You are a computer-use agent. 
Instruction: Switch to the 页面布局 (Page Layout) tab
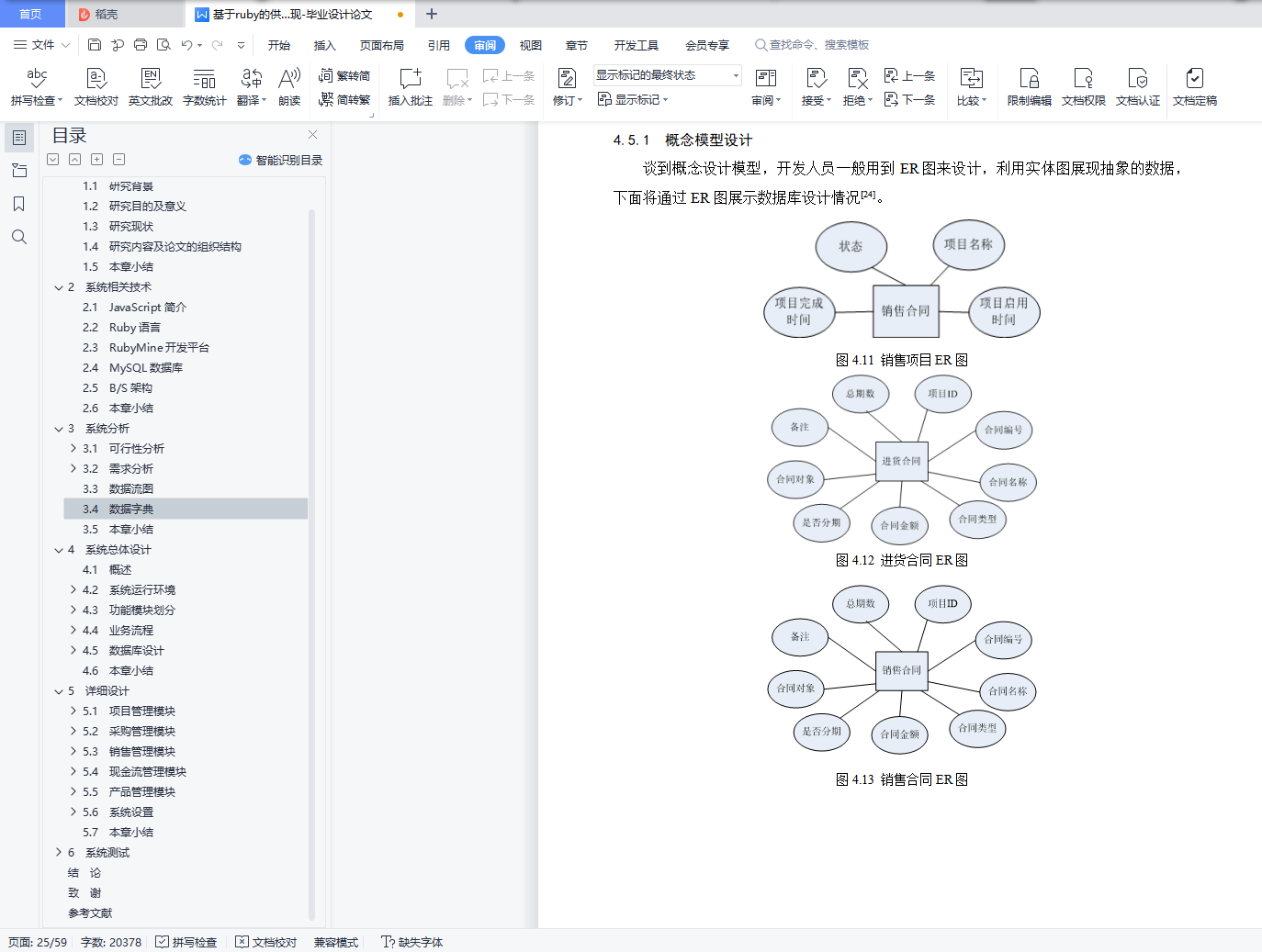[382, 45]
